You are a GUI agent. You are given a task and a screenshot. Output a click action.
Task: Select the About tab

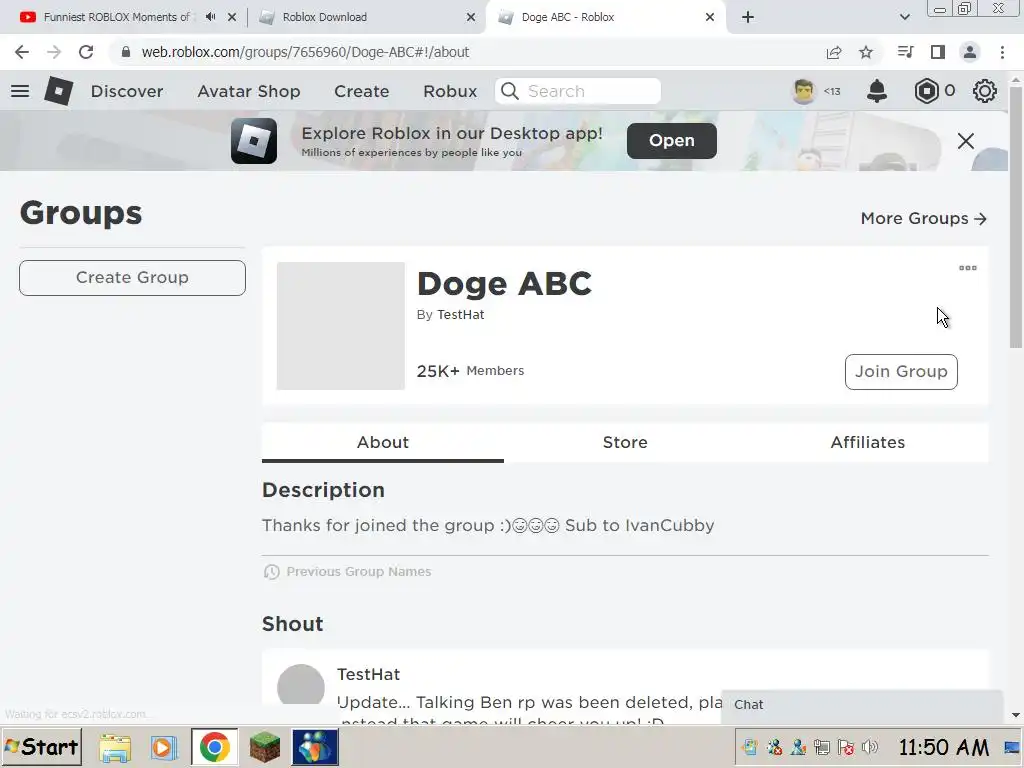tap(383, 442)
